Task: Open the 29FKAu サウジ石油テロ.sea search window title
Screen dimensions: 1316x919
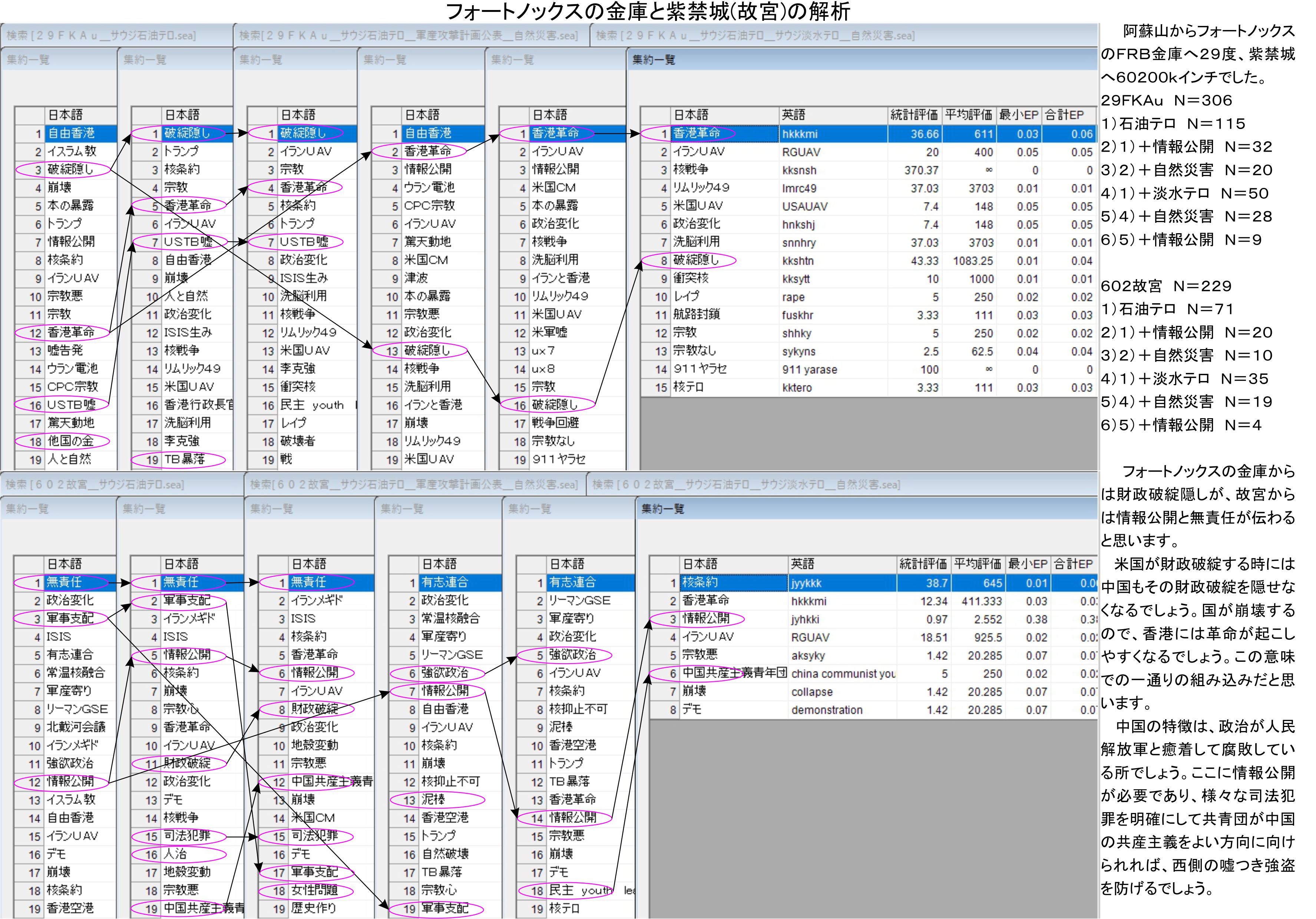Action: click(101, 36)
